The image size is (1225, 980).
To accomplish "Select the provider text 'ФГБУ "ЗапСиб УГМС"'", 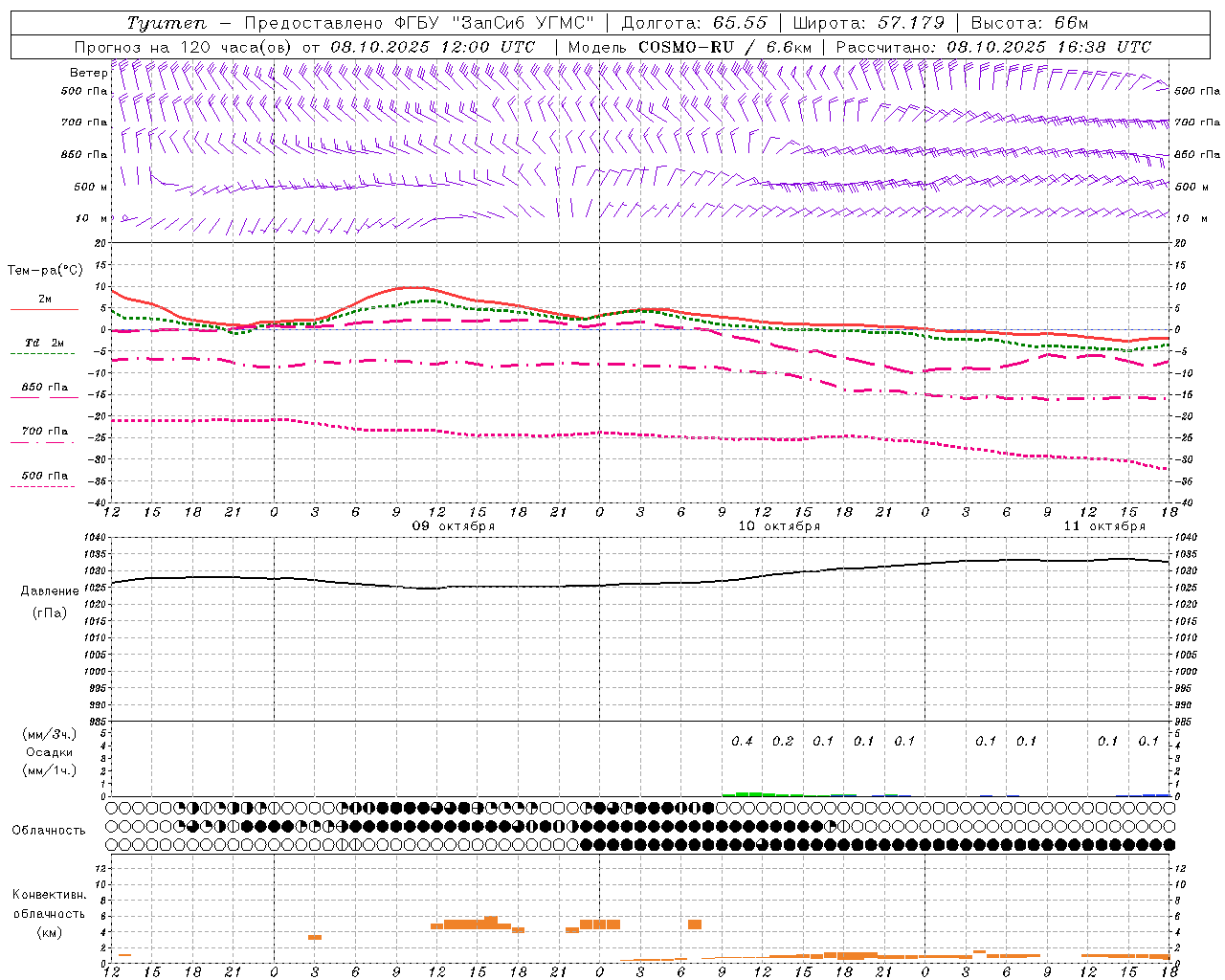I will pyautogui.click(x=494, y=23).
